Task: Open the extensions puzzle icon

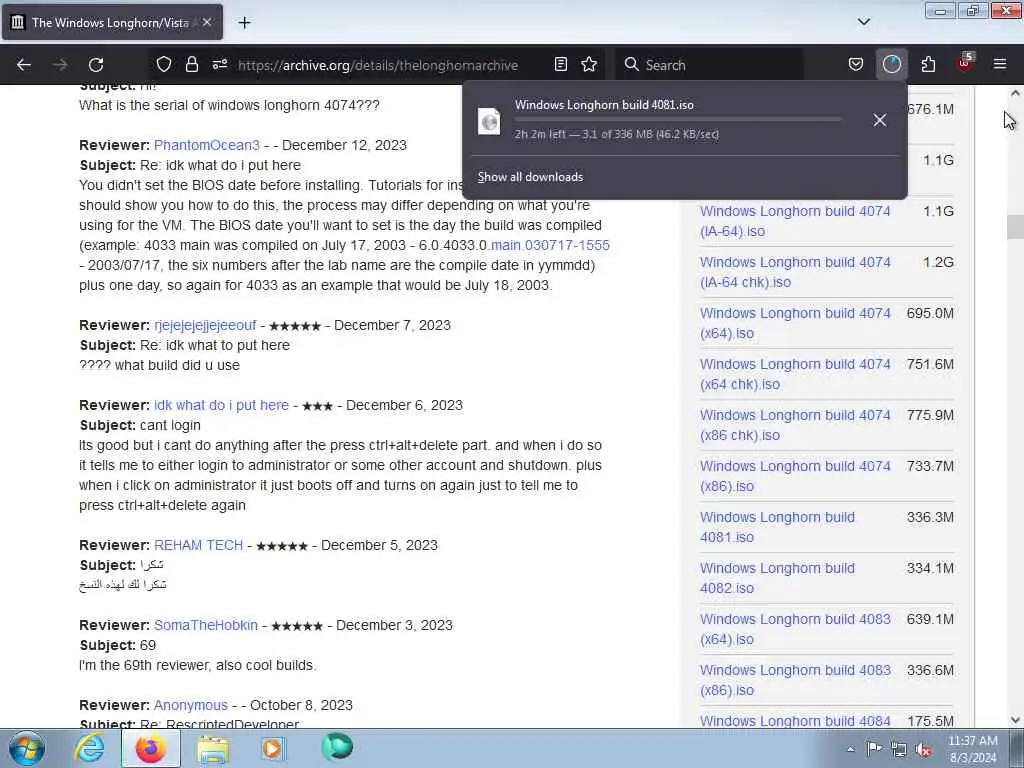Action: pos(928,65)
